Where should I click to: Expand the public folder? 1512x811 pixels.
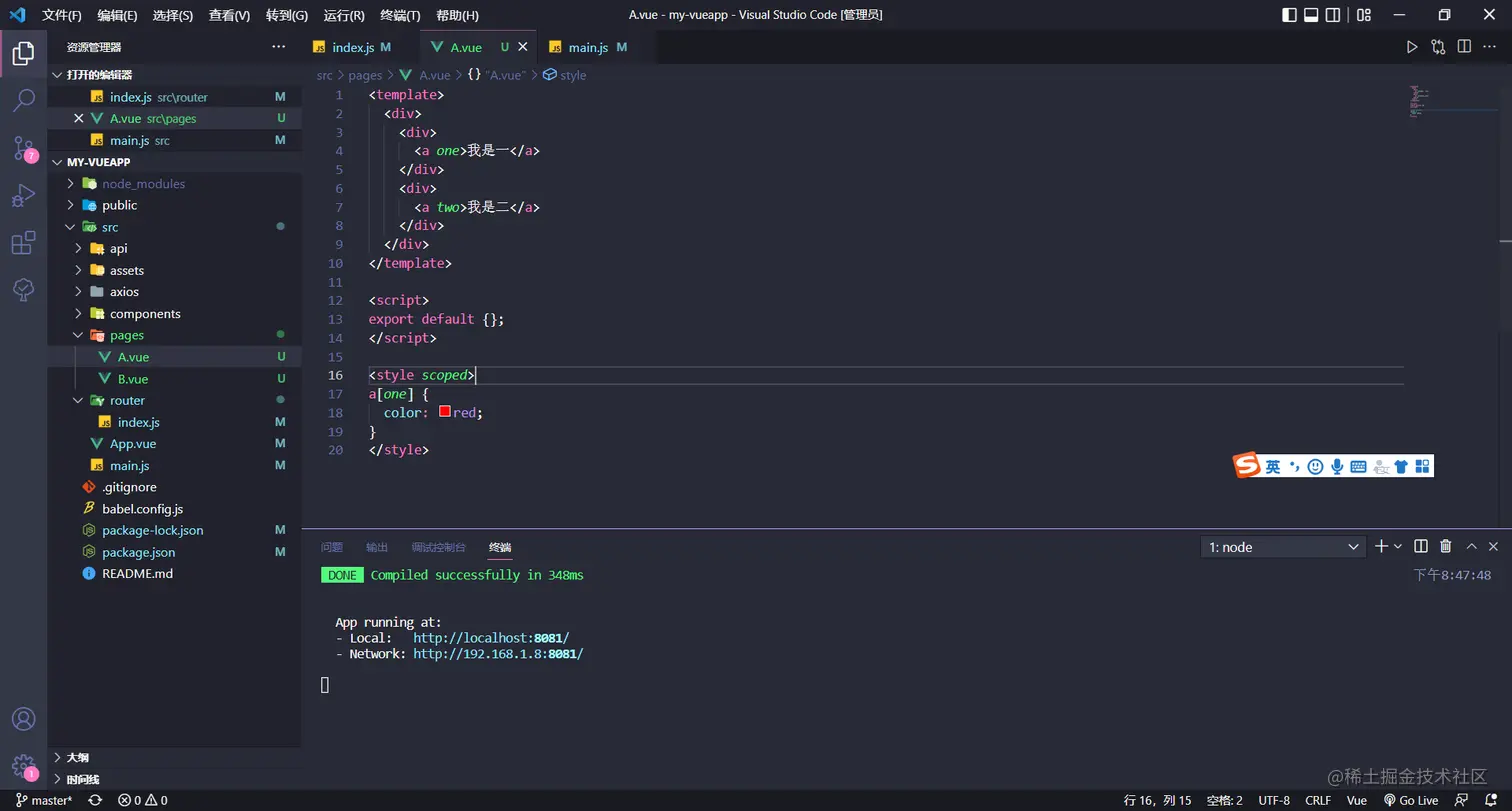pyautogui.click(x=174, y=205)
